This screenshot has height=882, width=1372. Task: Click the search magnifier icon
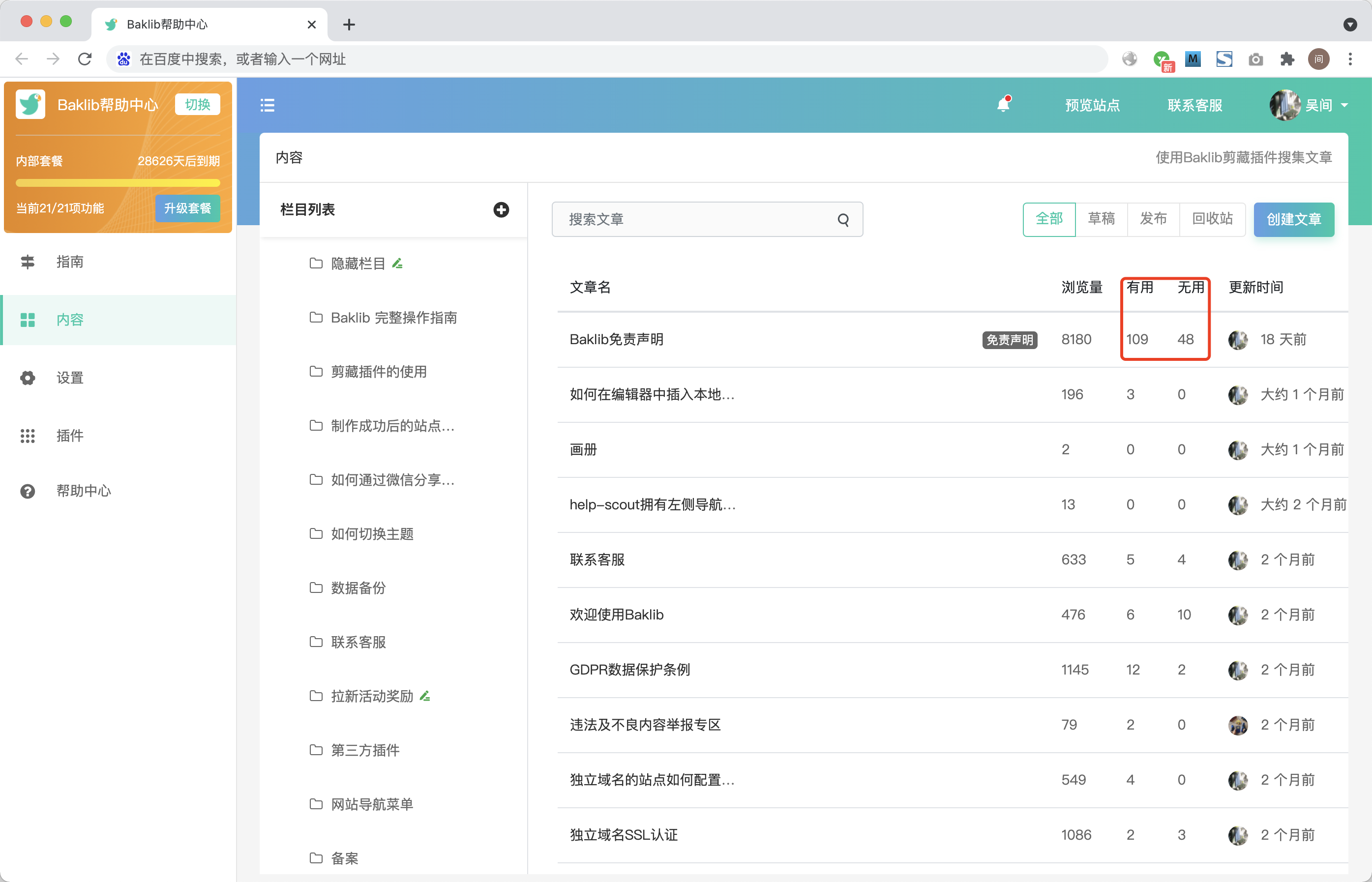(843, 220)
